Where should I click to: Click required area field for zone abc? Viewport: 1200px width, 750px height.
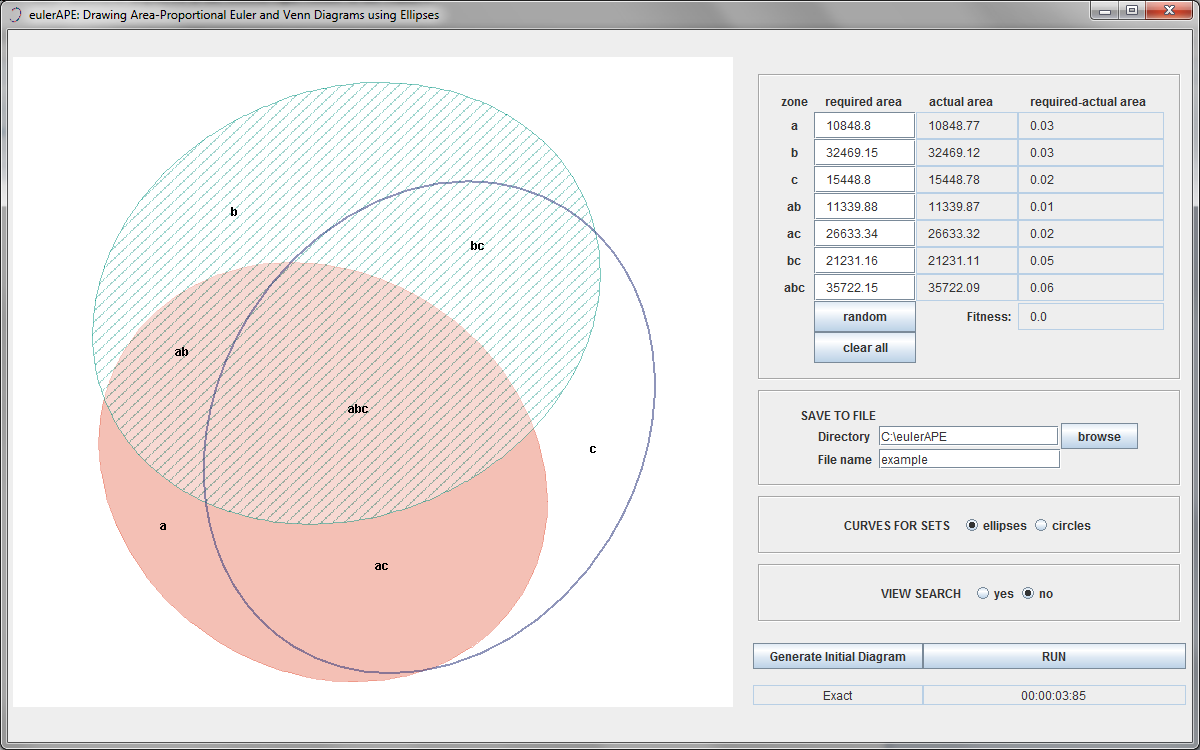[865, 287]
